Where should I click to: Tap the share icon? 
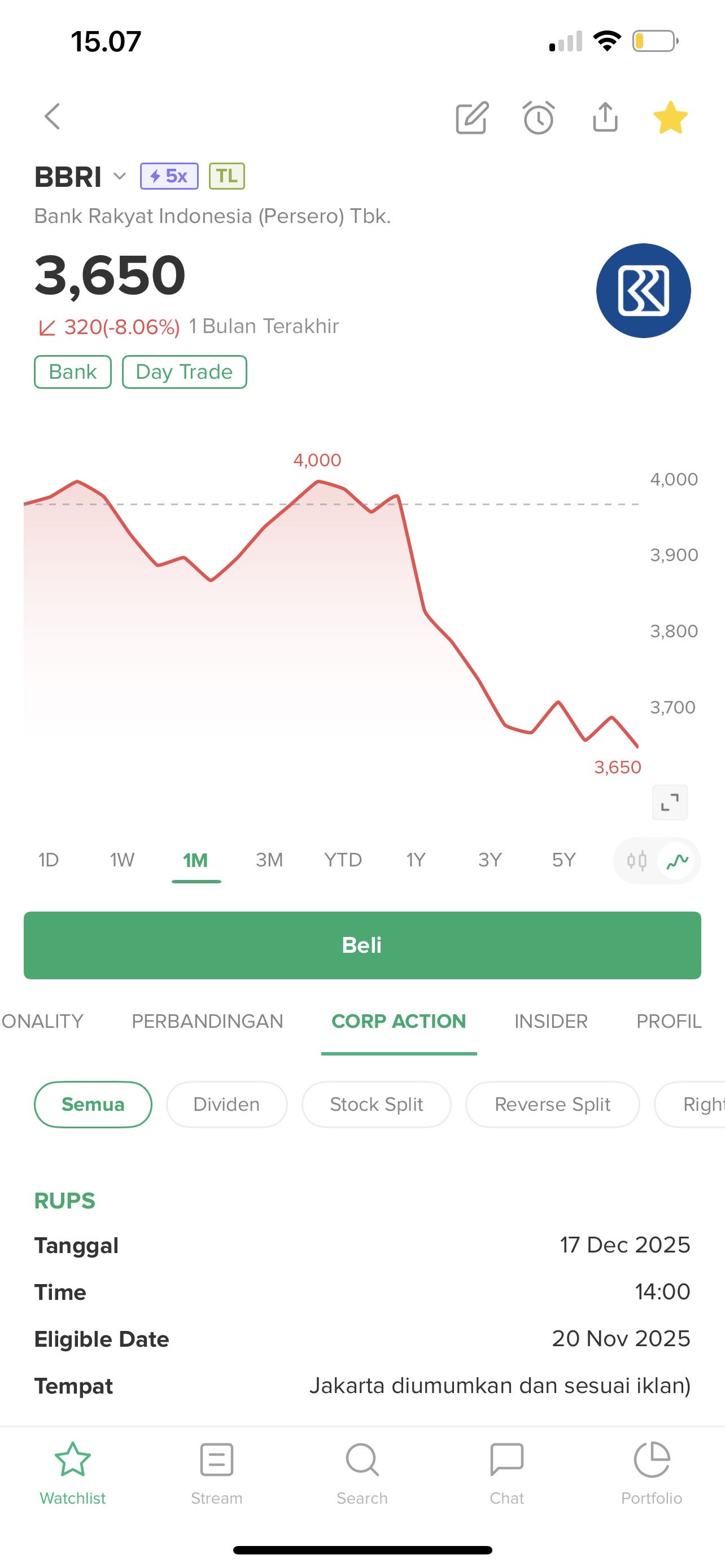pyautogui.click(x=605, y=117)
